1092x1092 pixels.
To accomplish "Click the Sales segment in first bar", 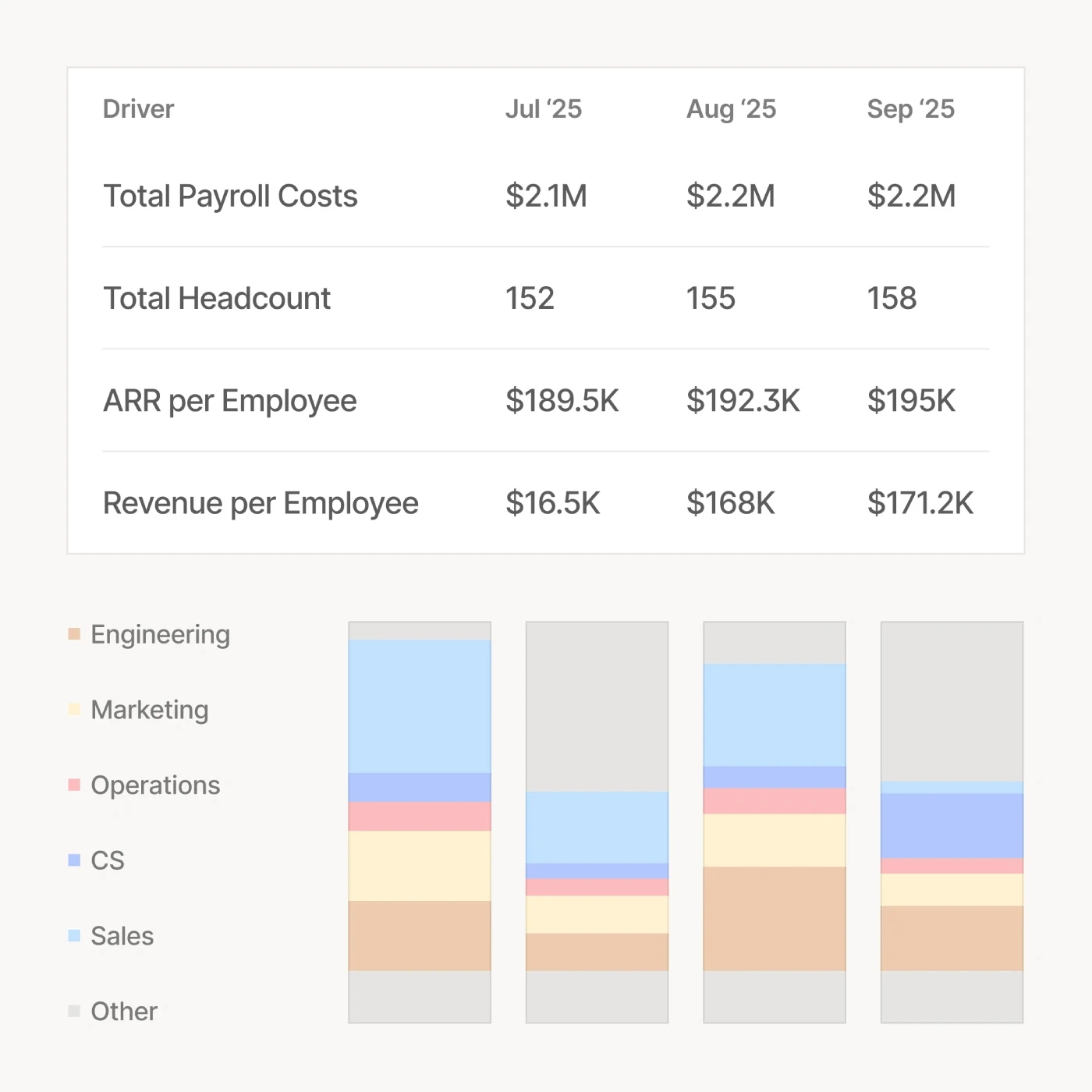I will (420, 706).
